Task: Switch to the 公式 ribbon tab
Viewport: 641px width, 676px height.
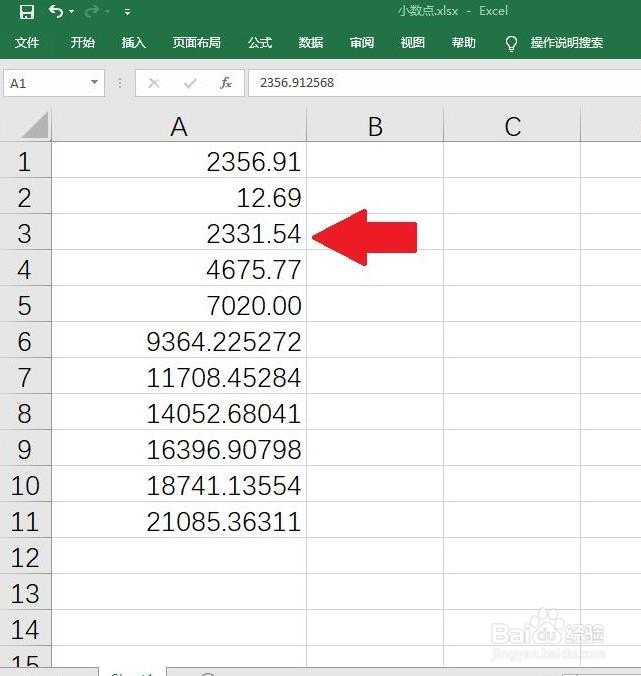Action: pyautogui.click(x=260, y=42)
